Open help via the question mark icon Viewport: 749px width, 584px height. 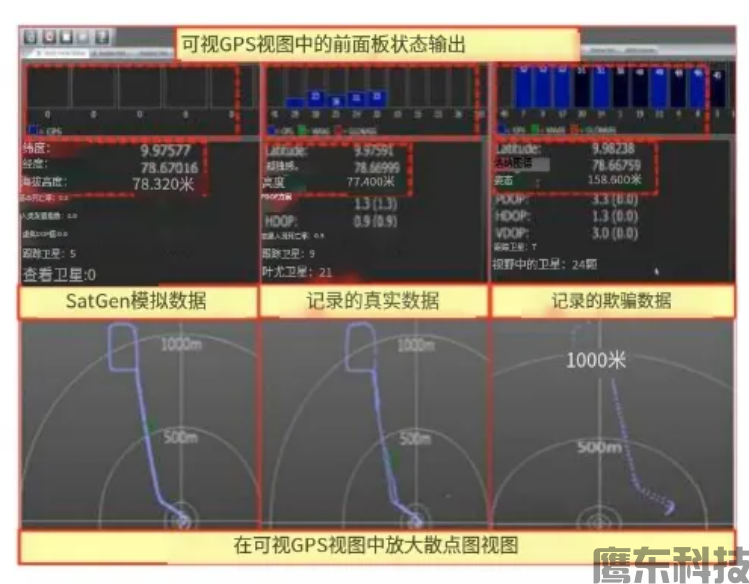(101, 37)
